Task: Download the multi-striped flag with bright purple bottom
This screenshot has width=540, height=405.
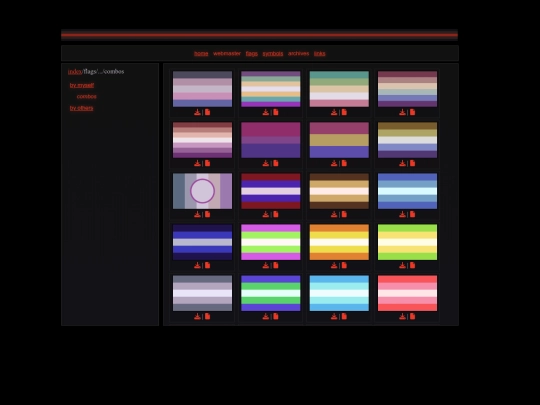Action: click(x=266, y=112)
